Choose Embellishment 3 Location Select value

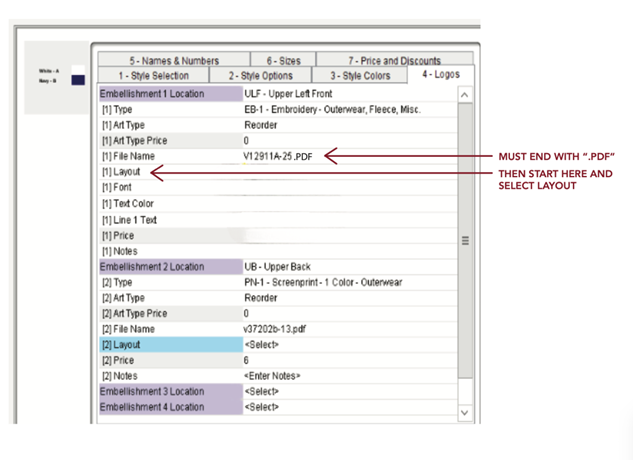[348, 392]
